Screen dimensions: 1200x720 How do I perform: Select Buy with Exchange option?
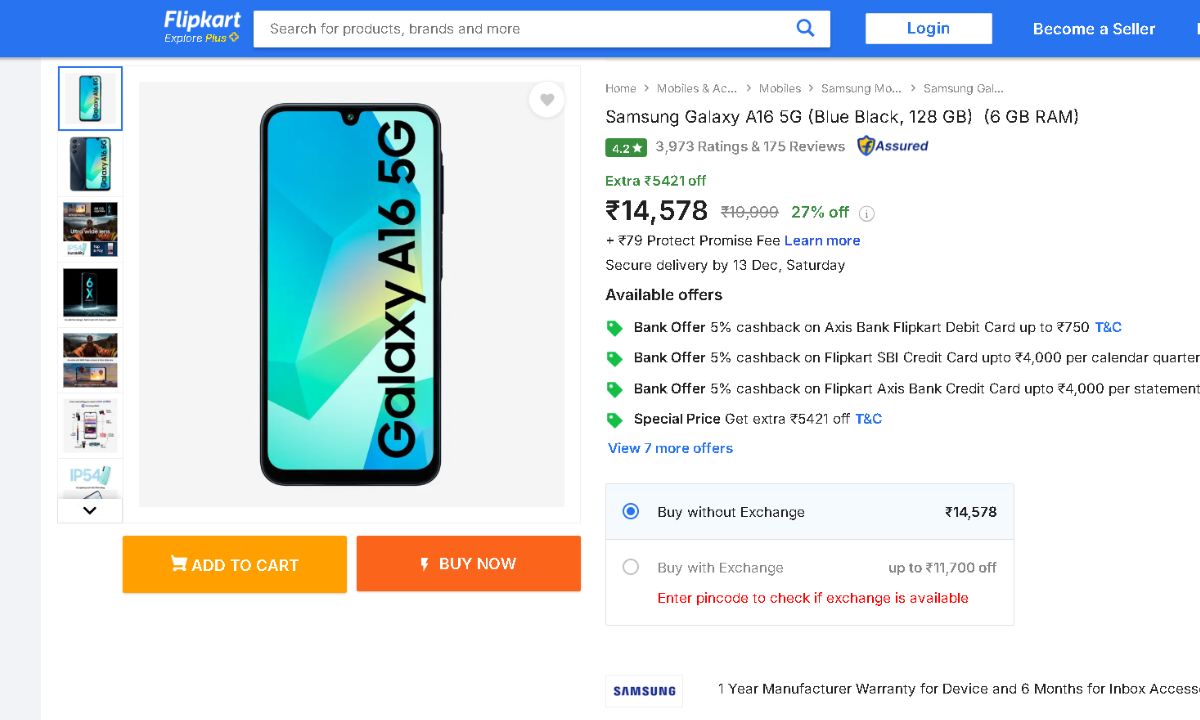631,567
